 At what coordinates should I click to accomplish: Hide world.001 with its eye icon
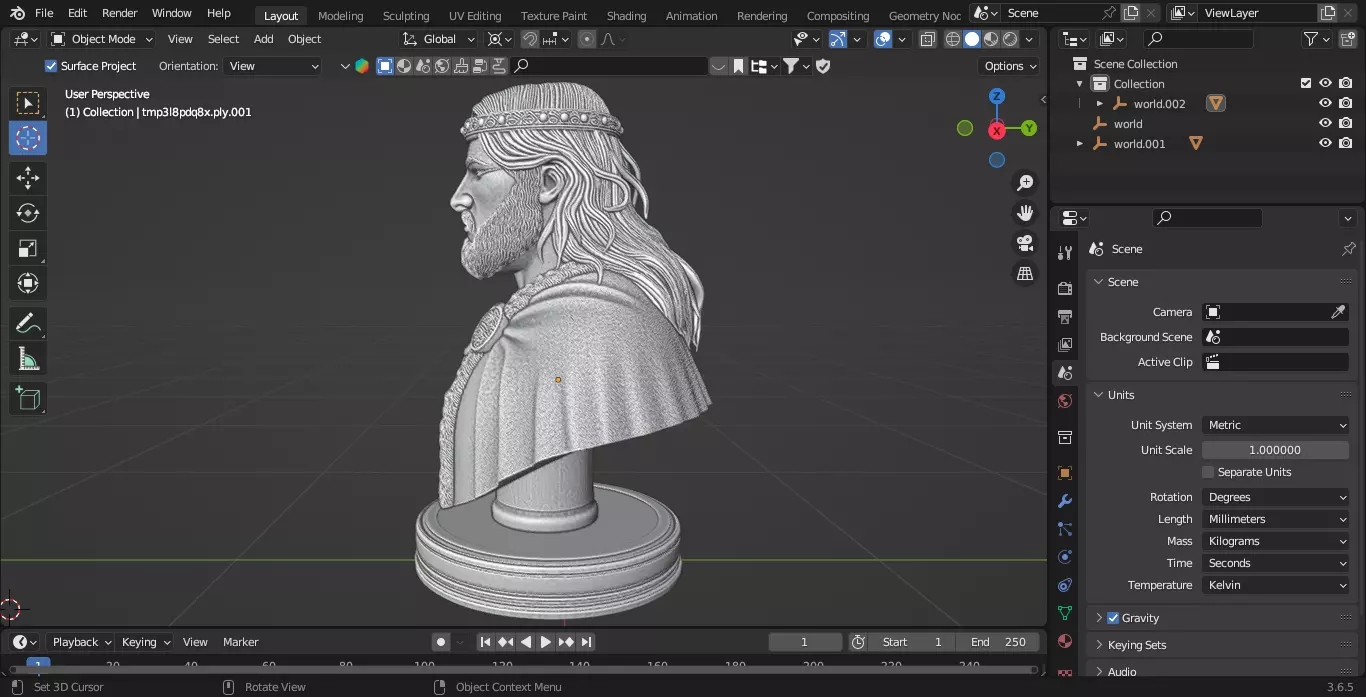(x=1325, y=143)
